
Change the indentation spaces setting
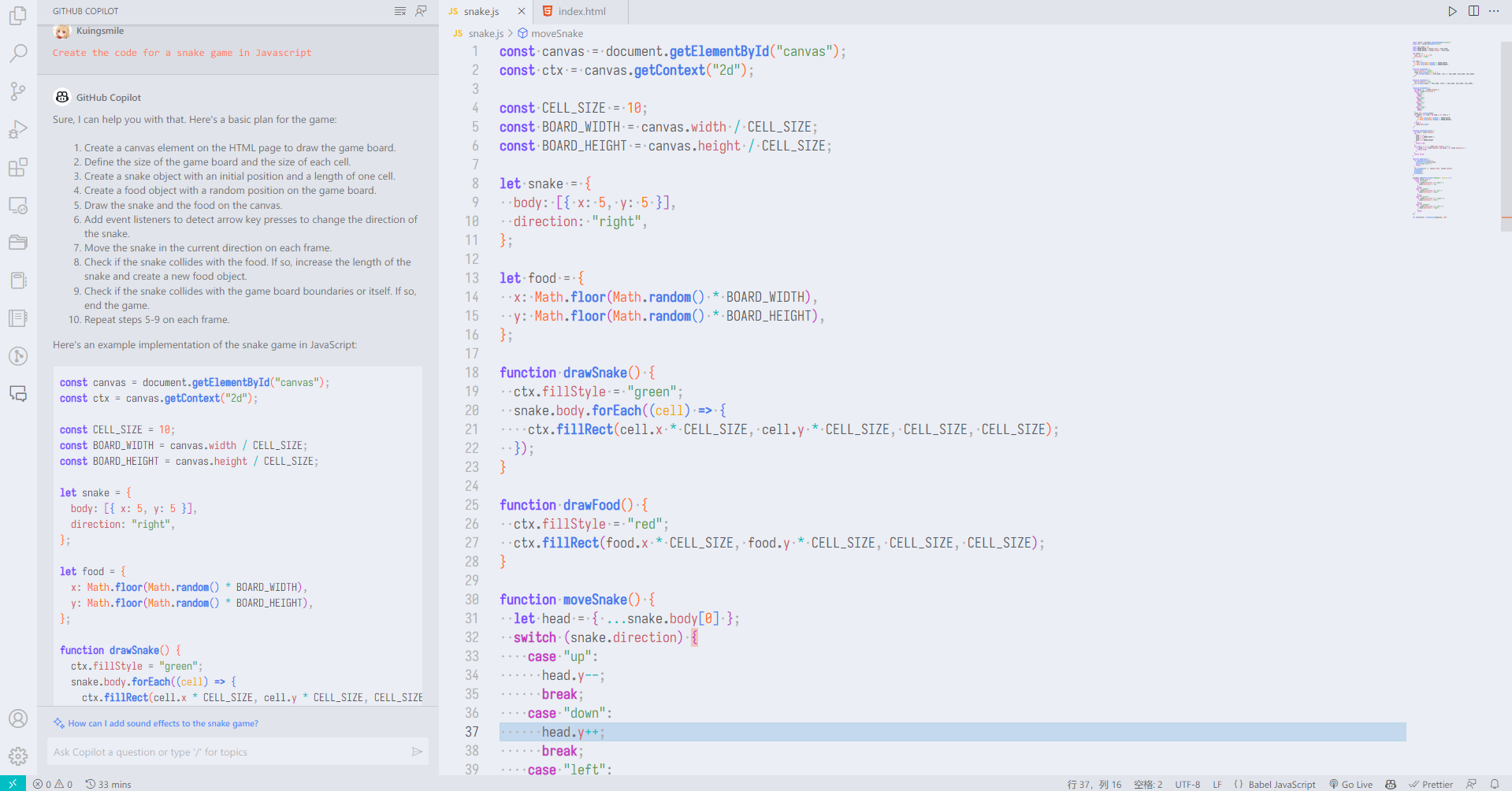(1148, 784)
